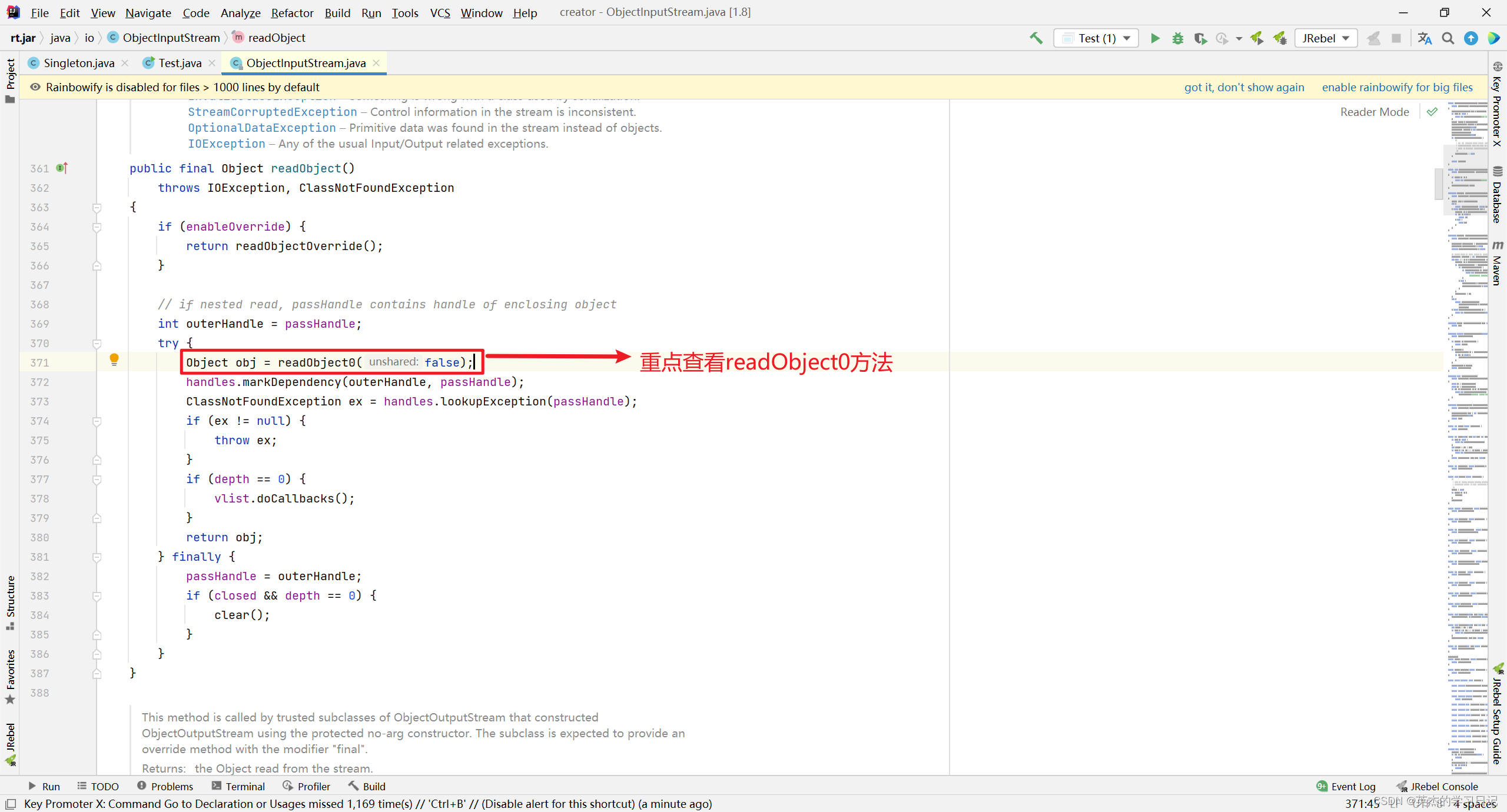Start debugging with the green bug icon
This screenshot has width=1507, height=812.
(1177, 38)
